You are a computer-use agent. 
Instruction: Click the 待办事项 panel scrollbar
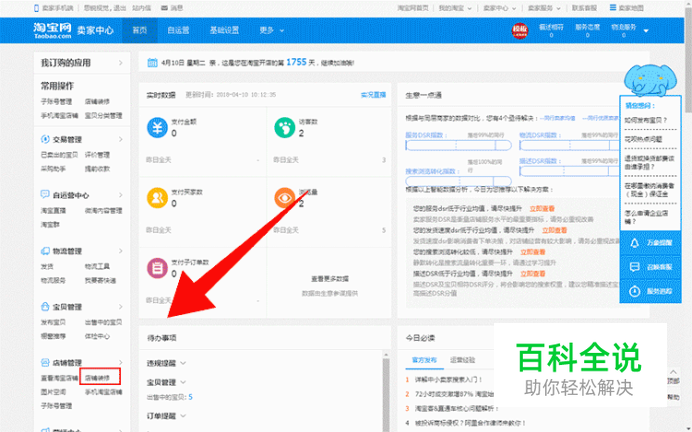tap(386, 391)
